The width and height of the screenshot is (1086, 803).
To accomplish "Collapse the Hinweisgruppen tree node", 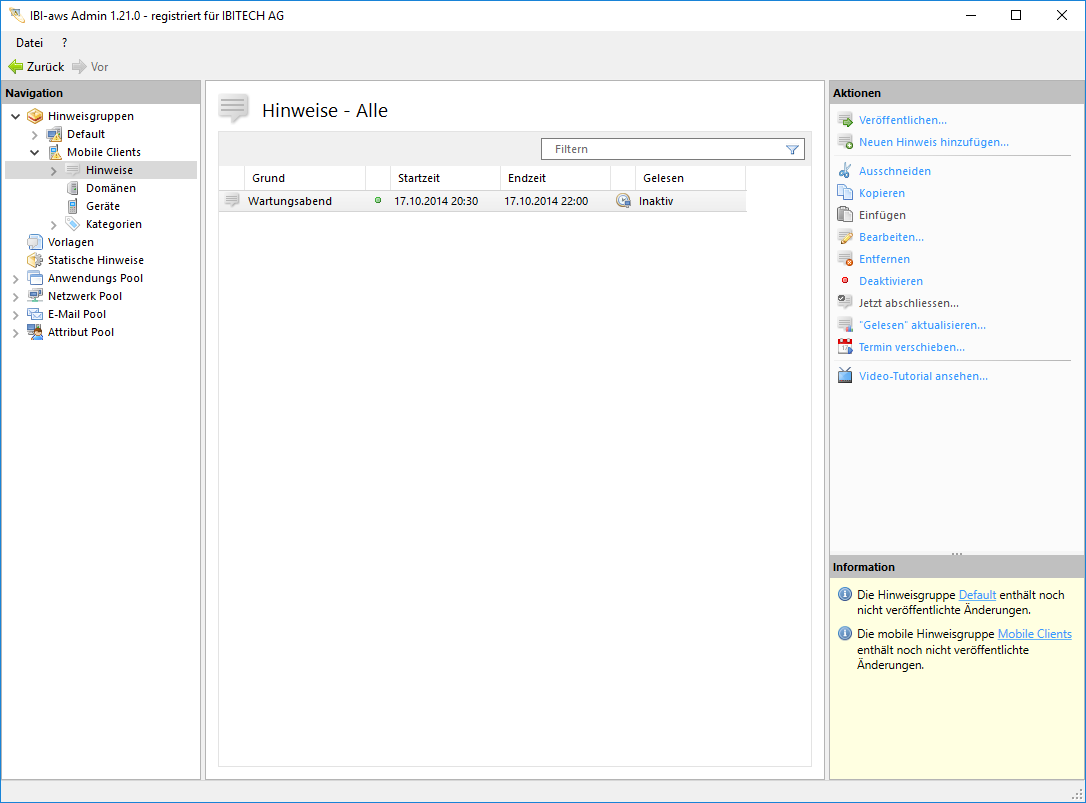I will tap(15, 116).
